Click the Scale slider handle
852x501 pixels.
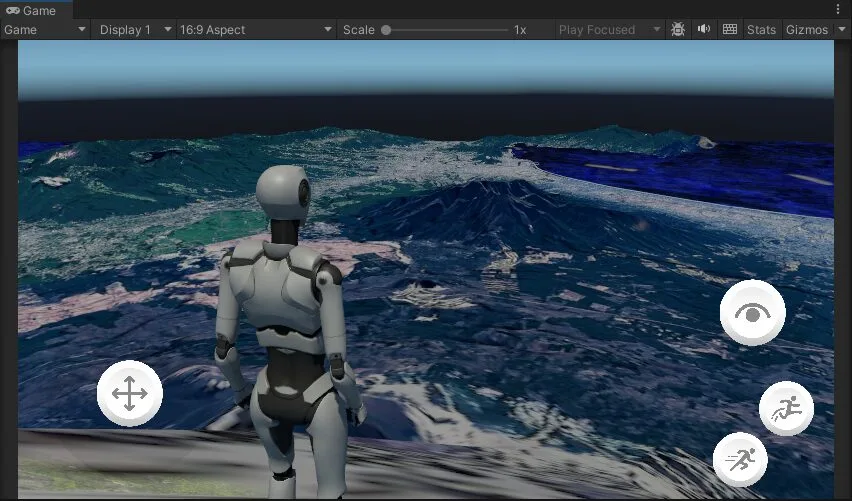point(386,30)
